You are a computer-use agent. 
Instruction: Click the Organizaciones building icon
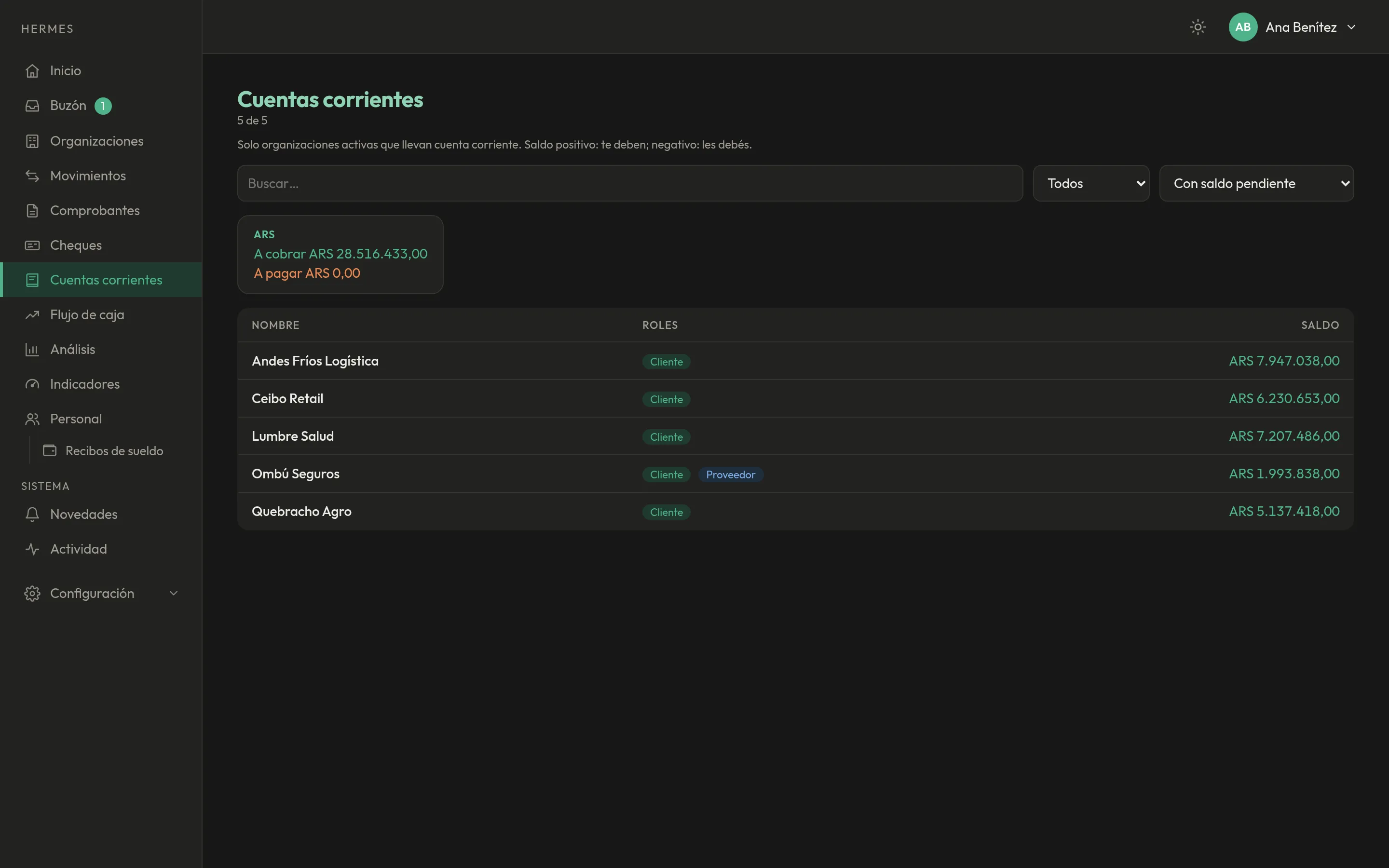(32, 141)
